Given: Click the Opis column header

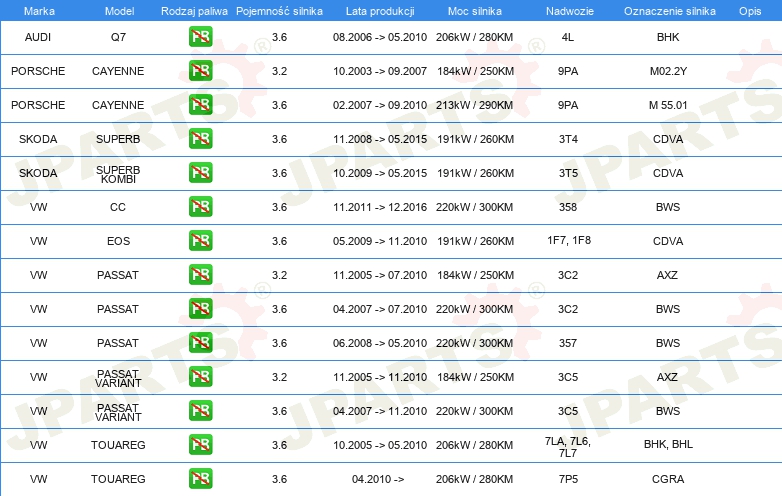Looking at the screenshot, I should pos(750,11).
